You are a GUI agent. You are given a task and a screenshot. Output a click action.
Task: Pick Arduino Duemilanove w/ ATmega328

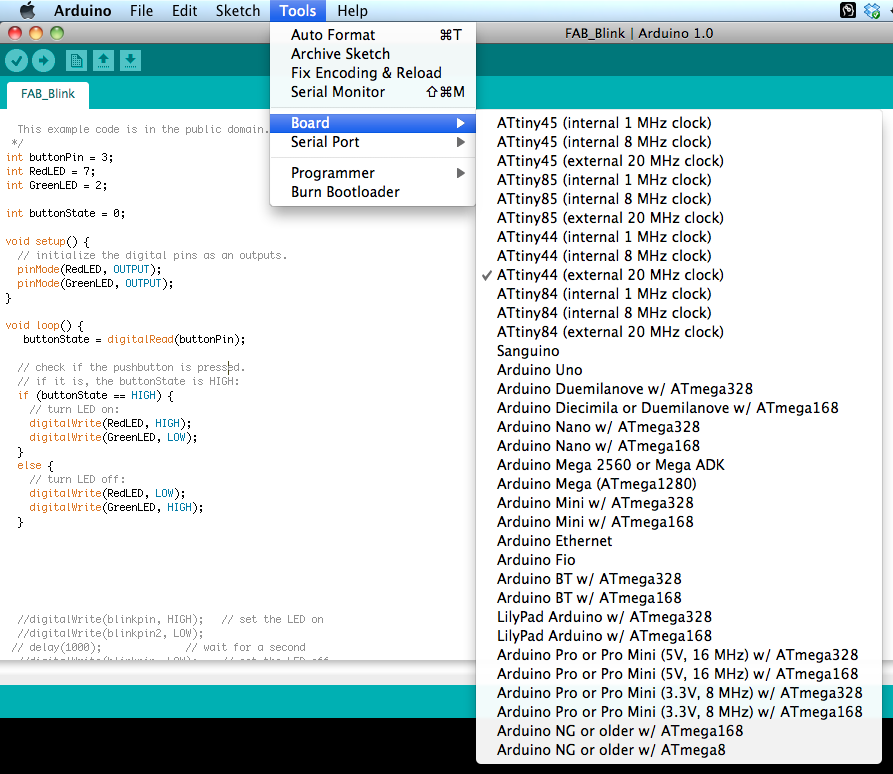coord(678,389)
